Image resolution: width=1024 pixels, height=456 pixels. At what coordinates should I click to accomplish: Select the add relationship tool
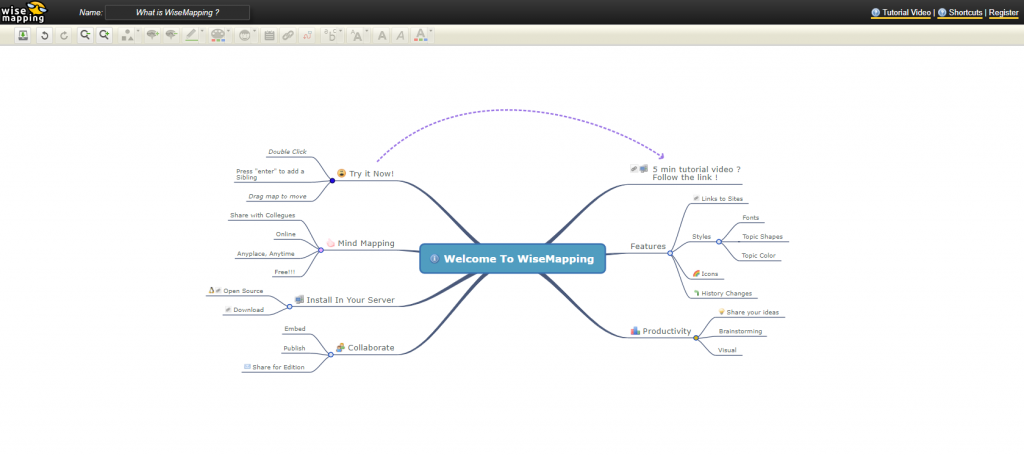307,35
